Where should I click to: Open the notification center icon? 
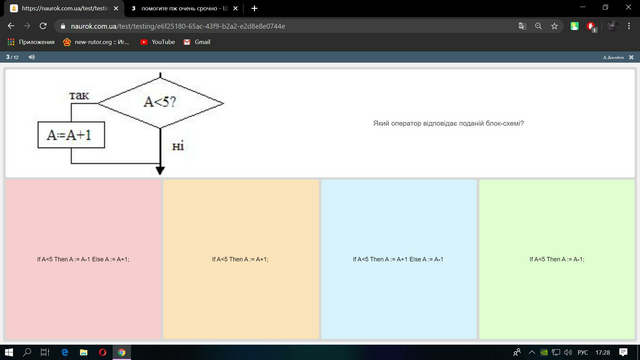click(x=623, y=352)
